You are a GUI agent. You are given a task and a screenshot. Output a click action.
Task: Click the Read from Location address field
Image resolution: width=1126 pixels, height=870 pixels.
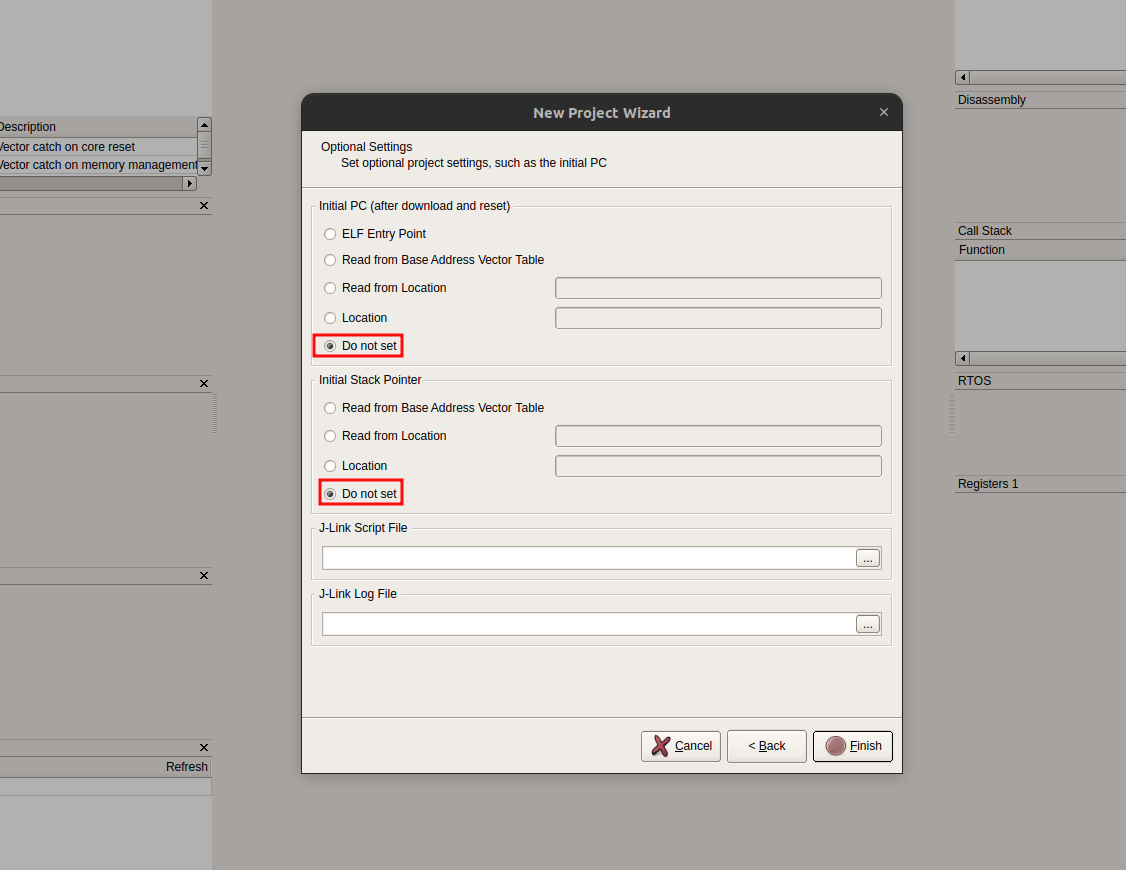point(718,287)
